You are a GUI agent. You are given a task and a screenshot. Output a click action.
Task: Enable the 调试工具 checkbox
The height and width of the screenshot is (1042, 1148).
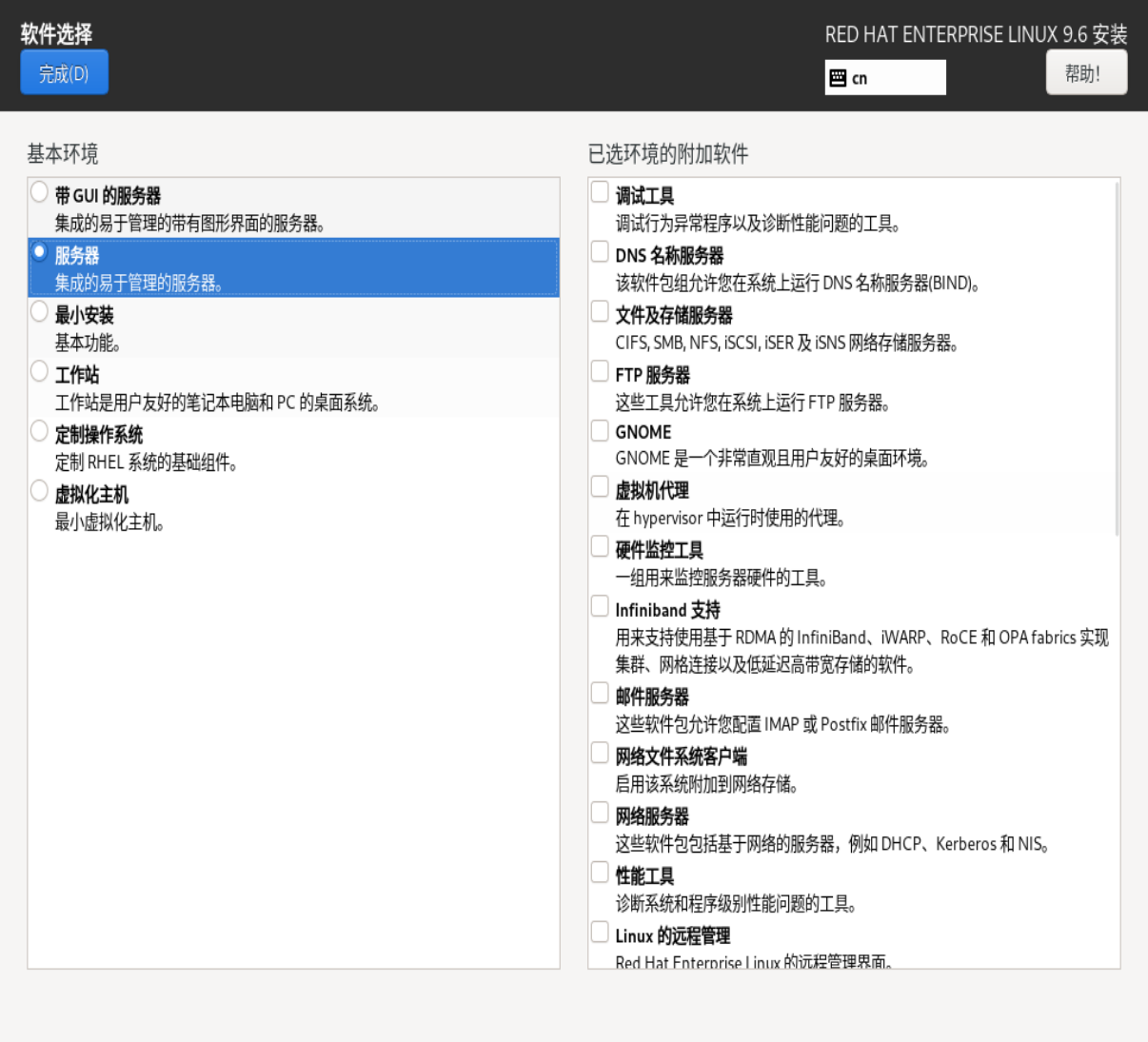(600, 192)
